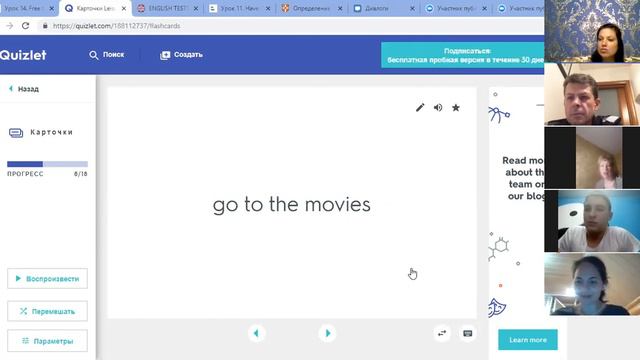640x360 pixels.
Task: Open Параметры options button
Action: (47, 341)
